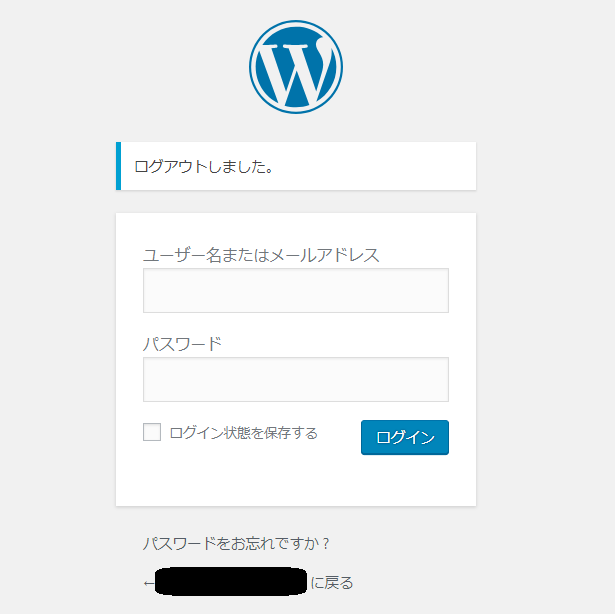This screenshot has width=615, height=614.
Task: Click the blacked-out site name in back link
Action: click(x=231, y=581)
